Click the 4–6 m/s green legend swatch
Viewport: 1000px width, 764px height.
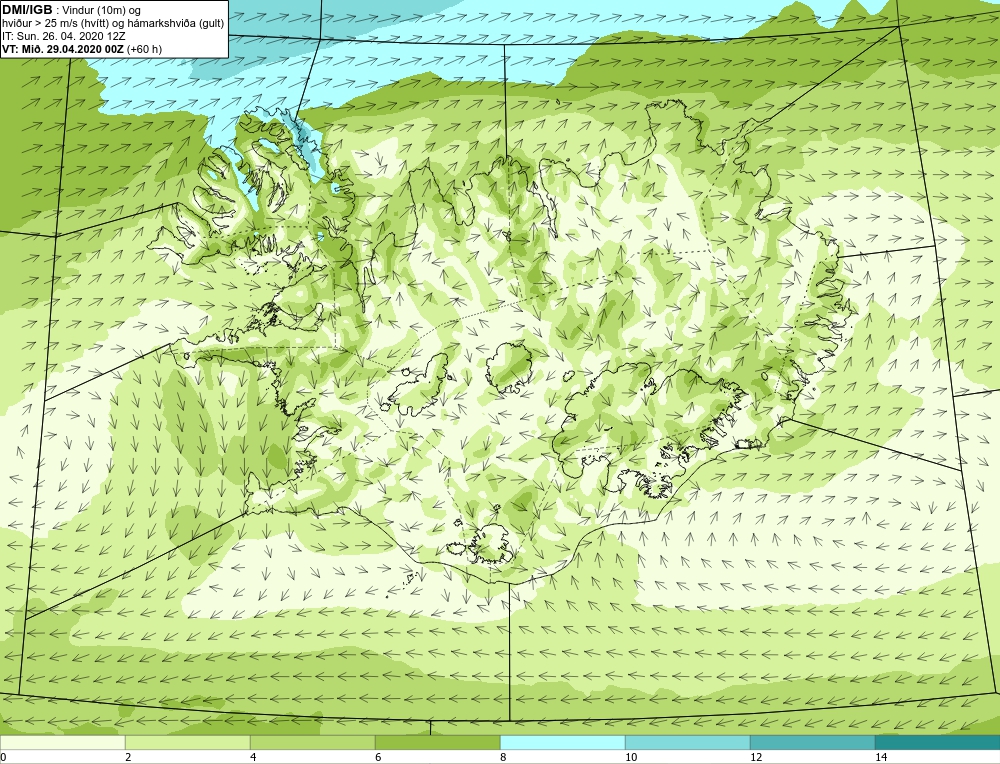(x=312, y=742)
